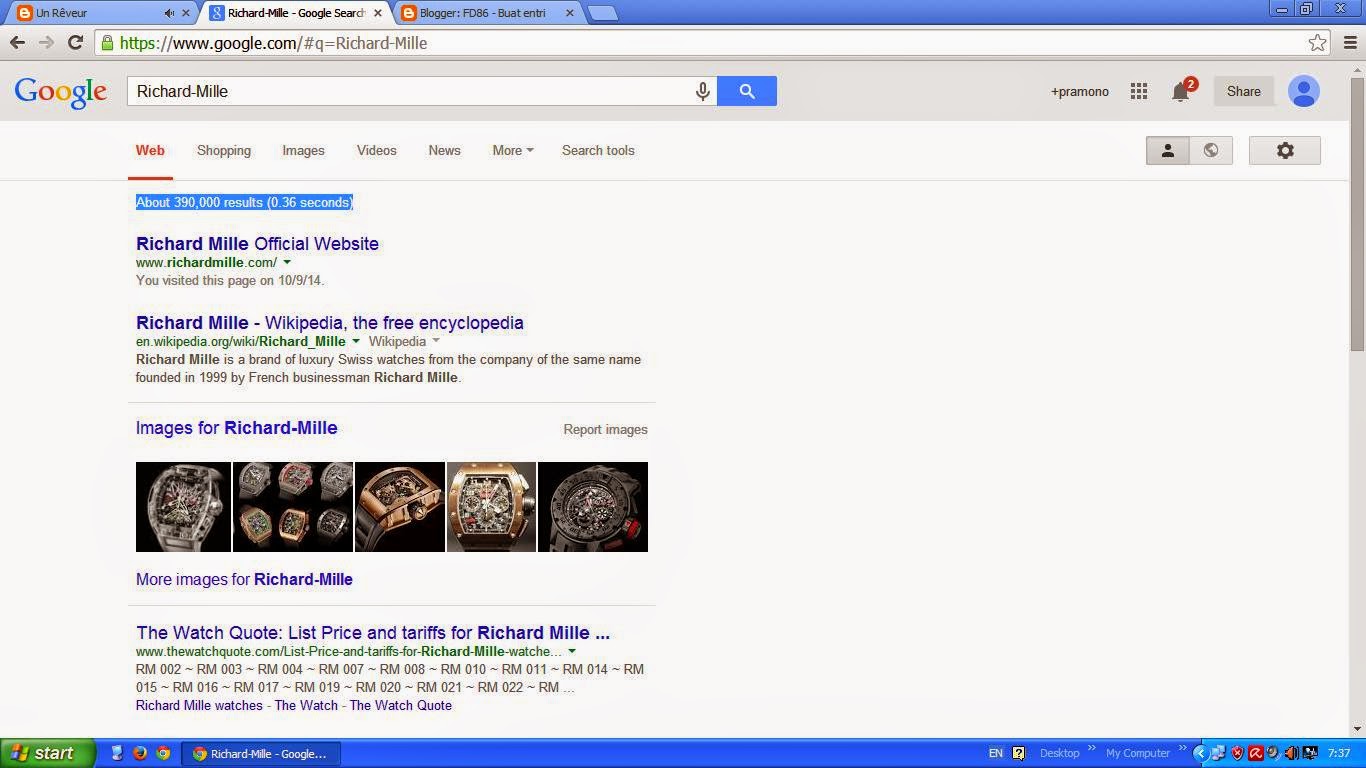Click the blue magnifier search button
1366x768 pixels.
(x=747, y=91)
